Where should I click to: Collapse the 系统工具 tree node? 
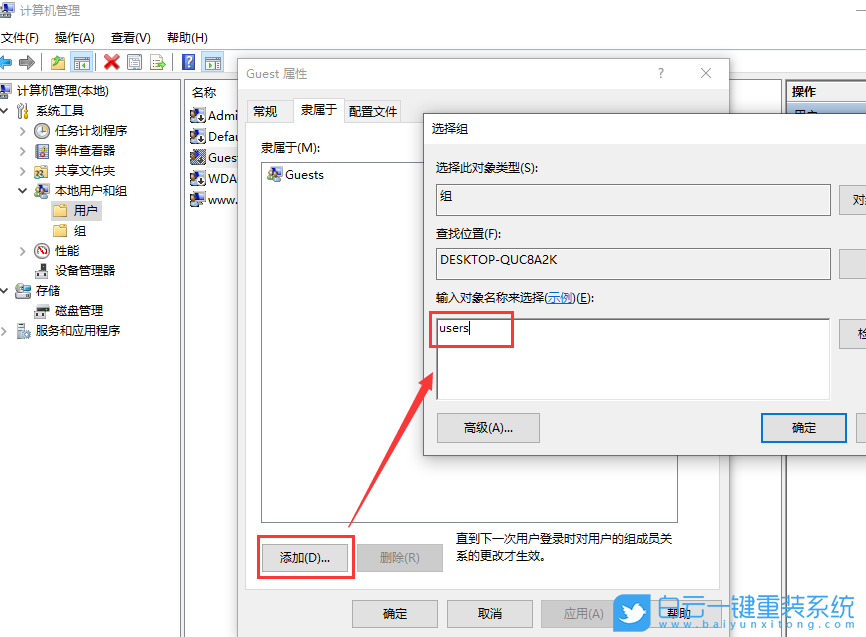[x=8, y=108]
